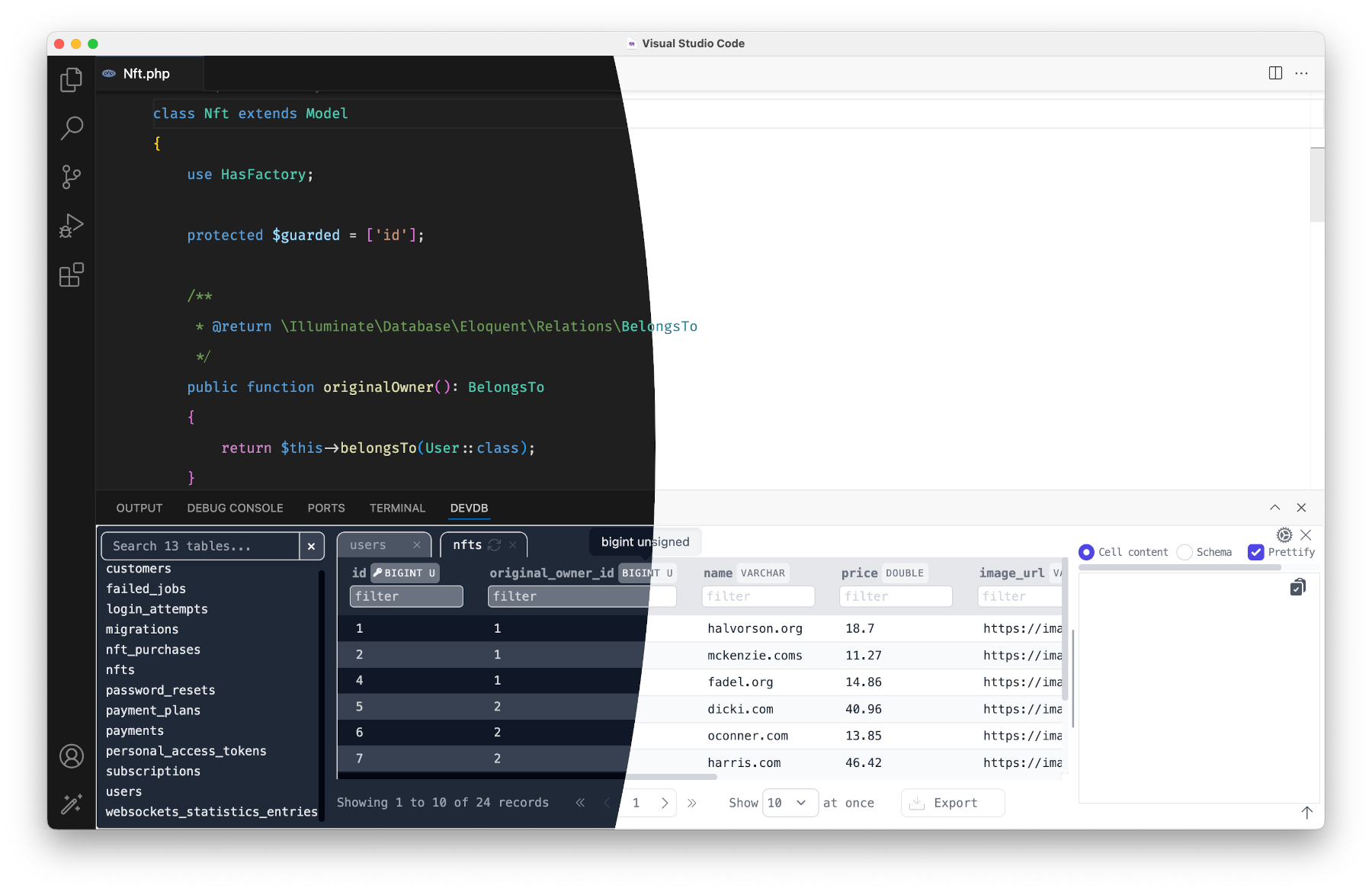
Task: Refresh the nfts table data
Action: (494, 544)
